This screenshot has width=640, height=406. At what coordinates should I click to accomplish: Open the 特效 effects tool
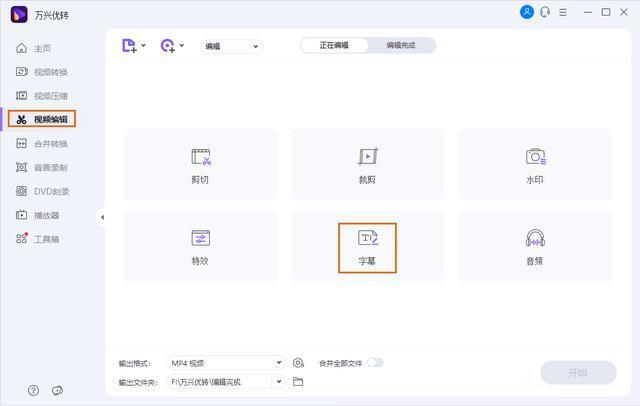[x=200, y=246]
